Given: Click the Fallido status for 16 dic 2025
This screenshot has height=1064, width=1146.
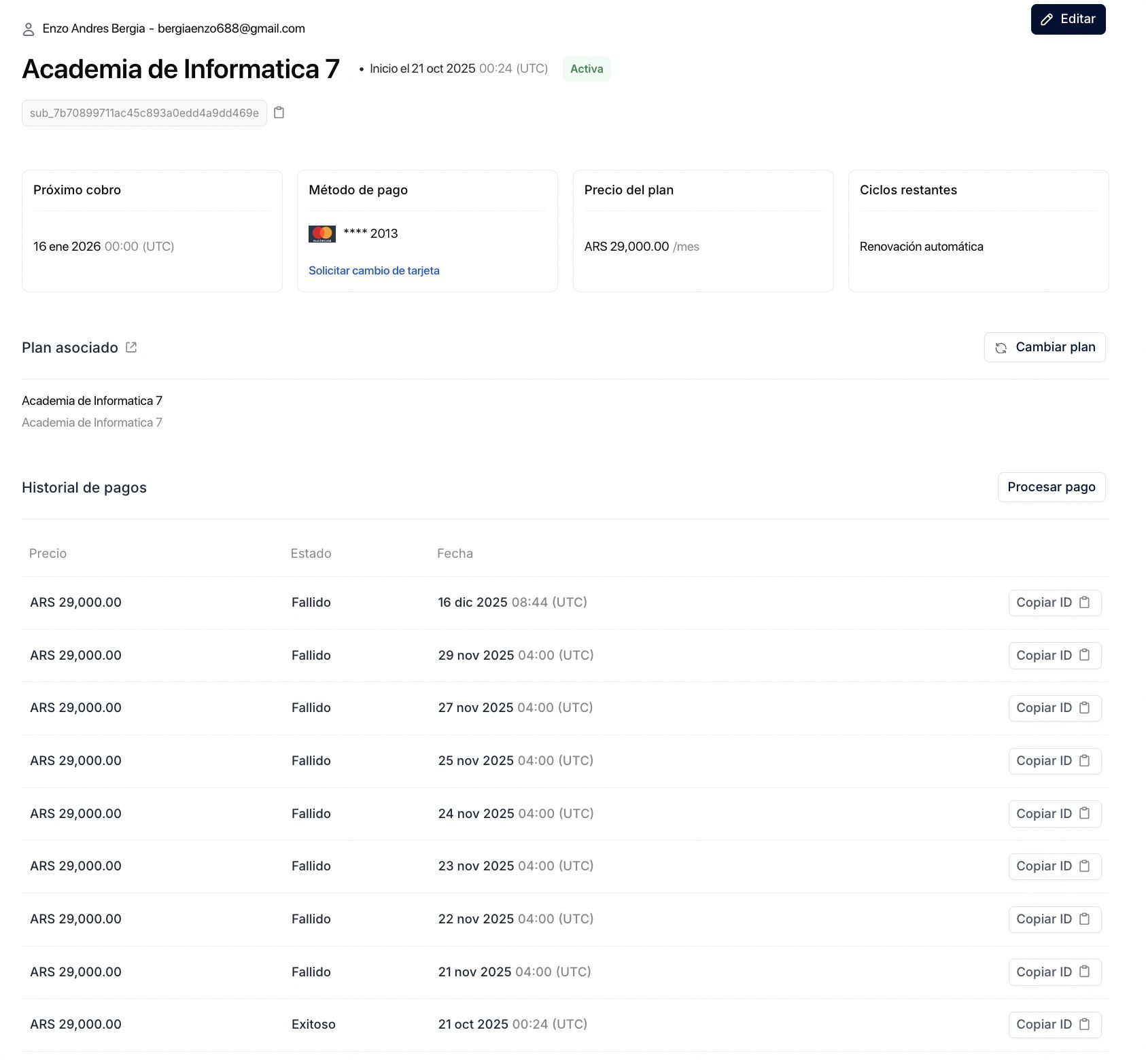Looking at the screenshot, I should 311,603.
